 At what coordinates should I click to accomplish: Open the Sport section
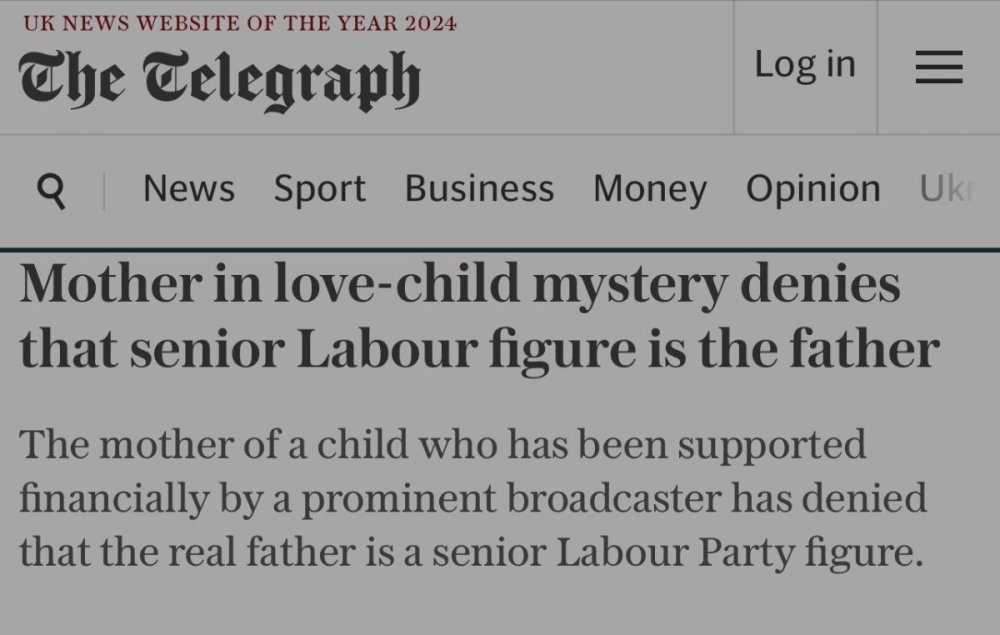coord(320,189)
